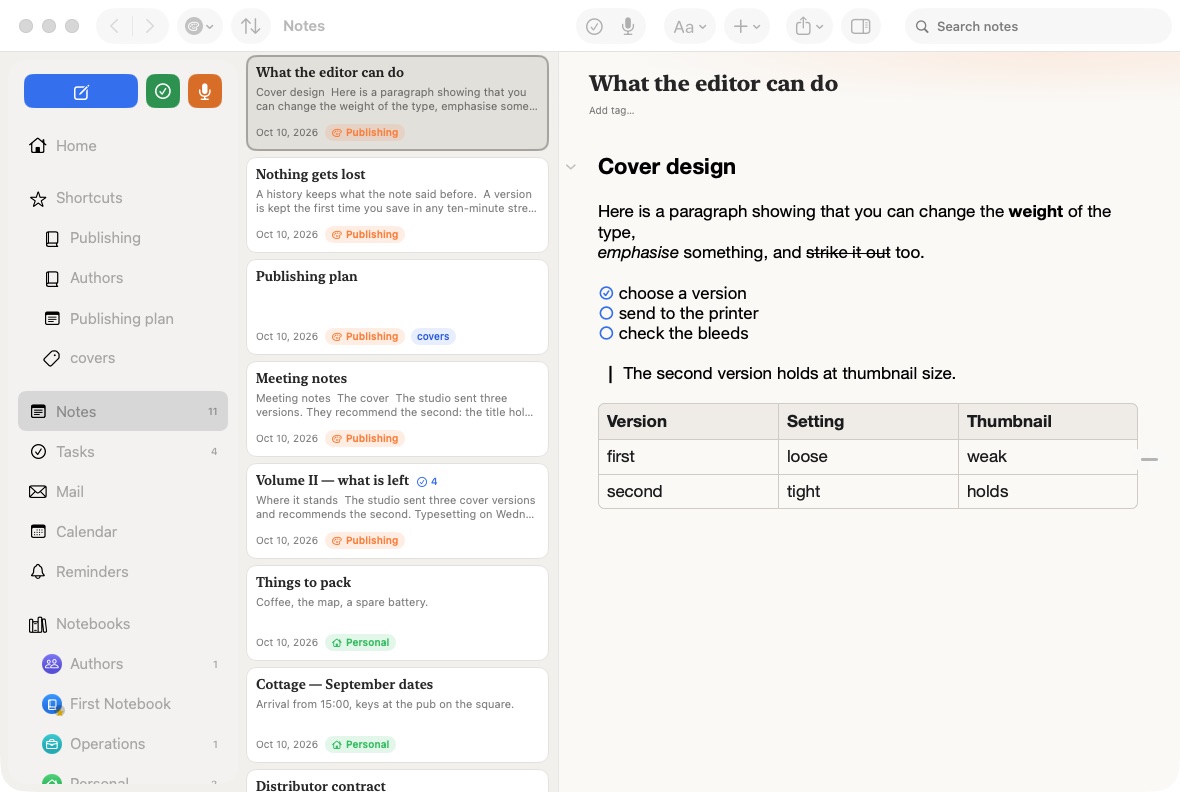Click the Add tag… link
The image size is (1180, 792).
pyautogui.click(x=611, y=111)
